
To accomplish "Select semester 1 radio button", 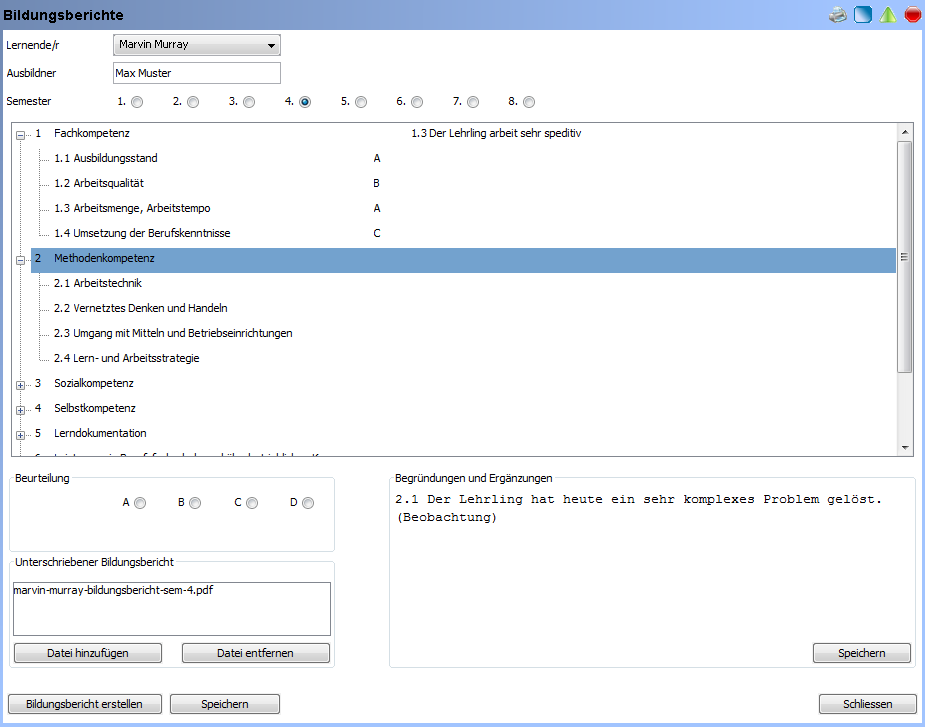I will (137, 102).
